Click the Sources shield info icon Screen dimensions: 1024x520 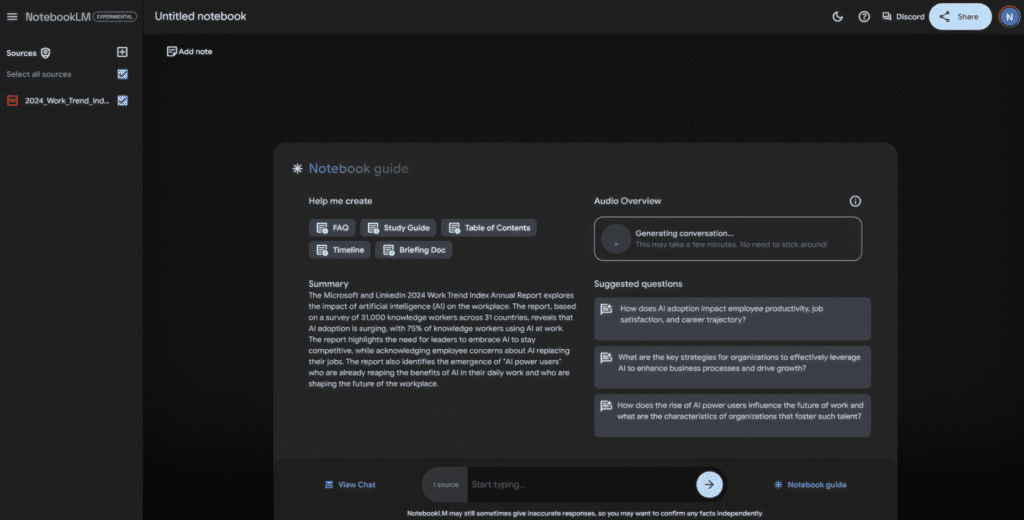(x=46, y=53)
